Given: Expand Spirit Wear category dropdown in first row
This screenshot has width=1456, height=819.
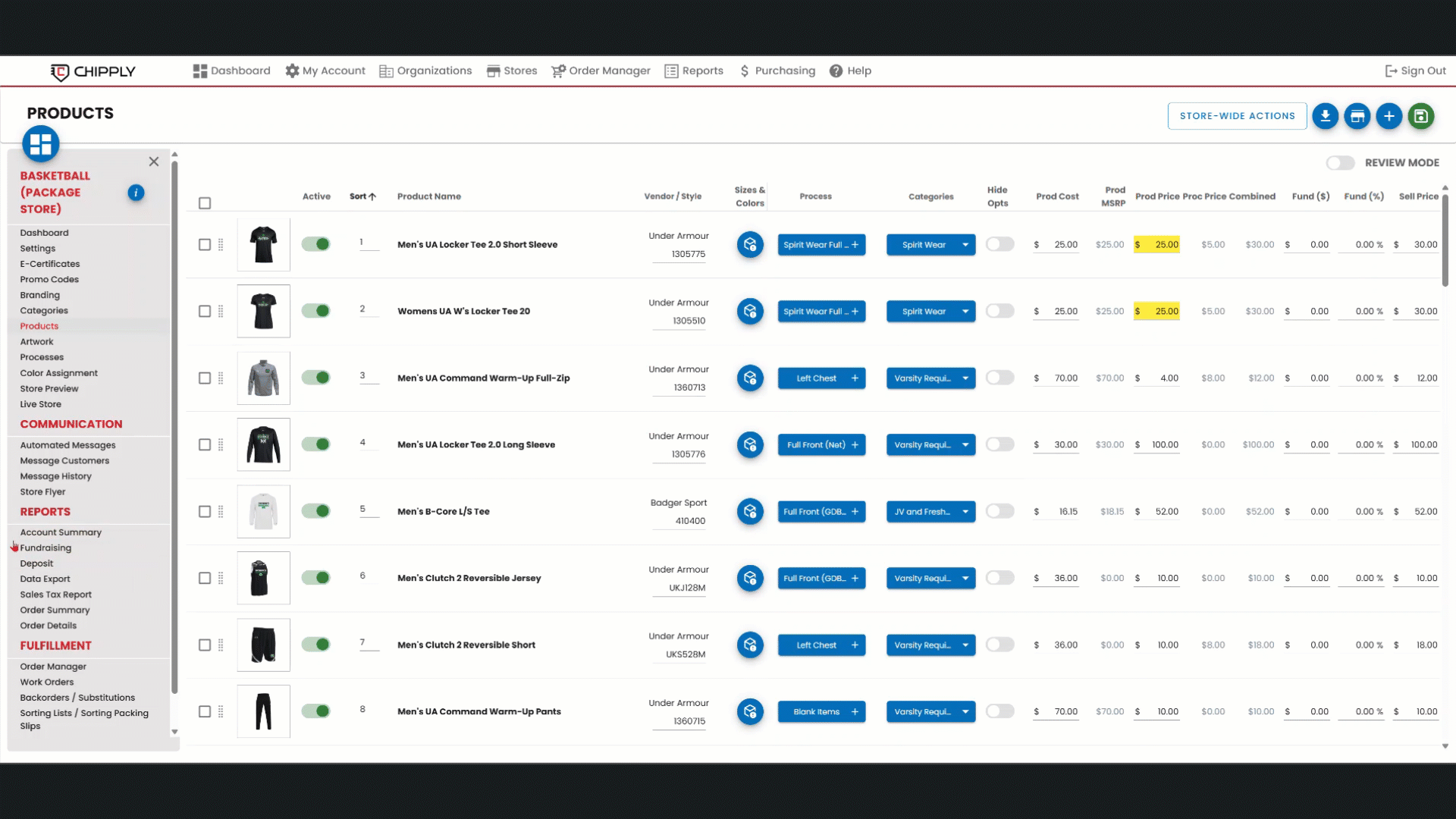Looking at the screenshot, I should (x=965, y=245).
